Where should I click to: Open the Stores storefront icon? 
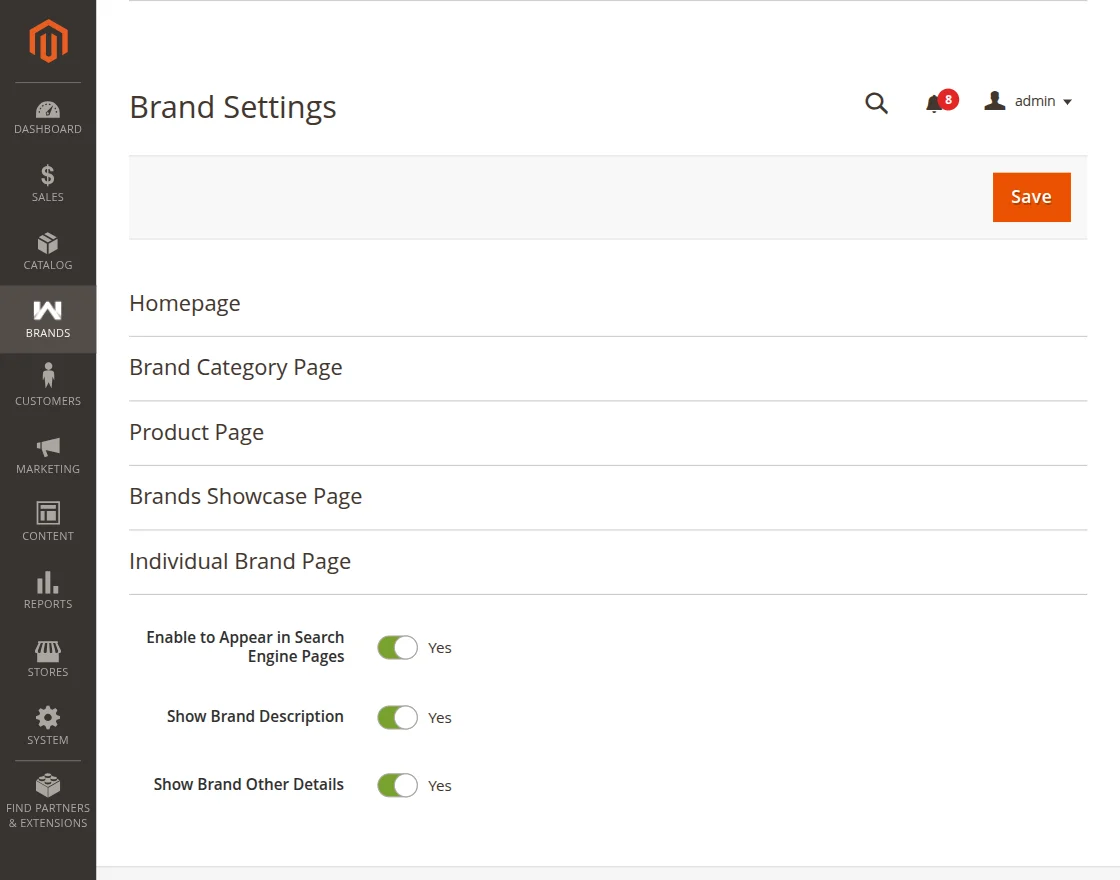pyautogui.click(x=48, y=651)
